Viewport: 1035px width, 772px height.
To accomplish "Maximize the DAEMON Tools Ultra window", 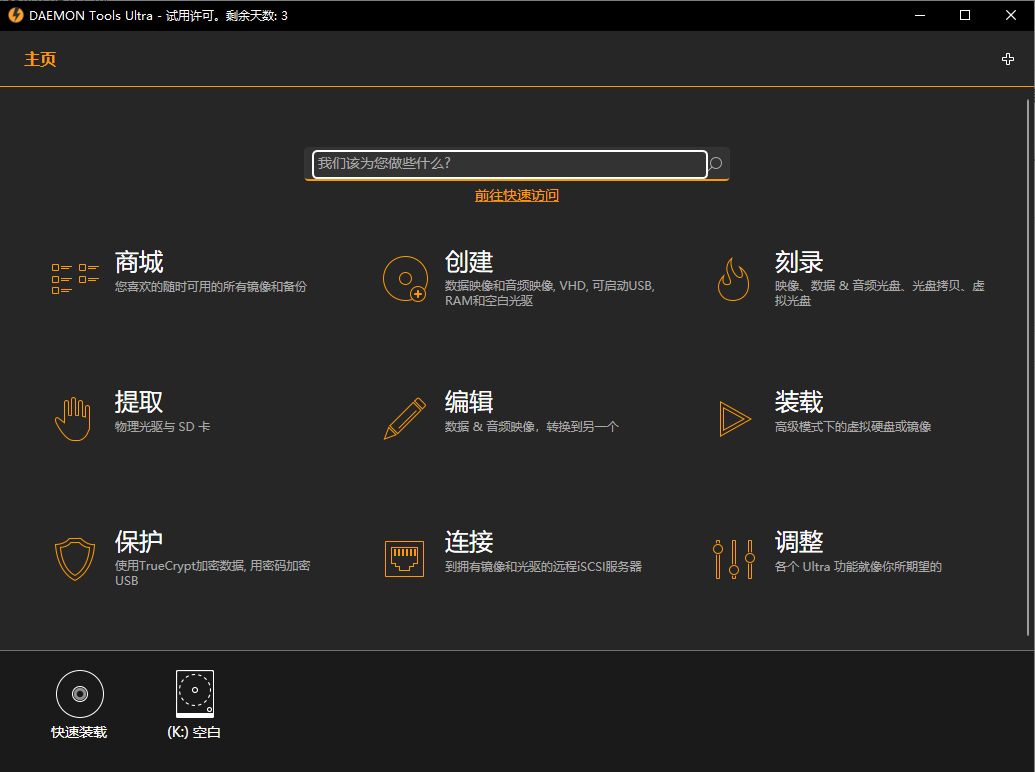I will (x=965, y=15).
